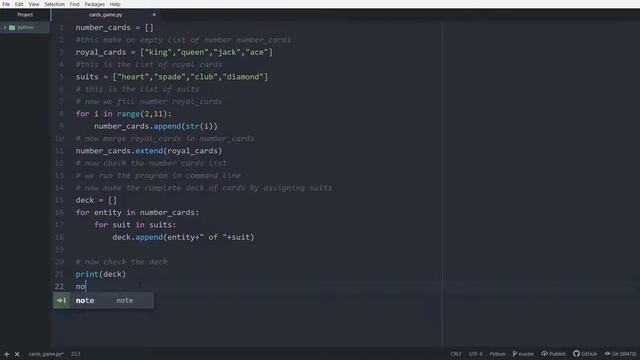
Task: Click 'for entity in number_cards:' line
Action: pos(137,213)
